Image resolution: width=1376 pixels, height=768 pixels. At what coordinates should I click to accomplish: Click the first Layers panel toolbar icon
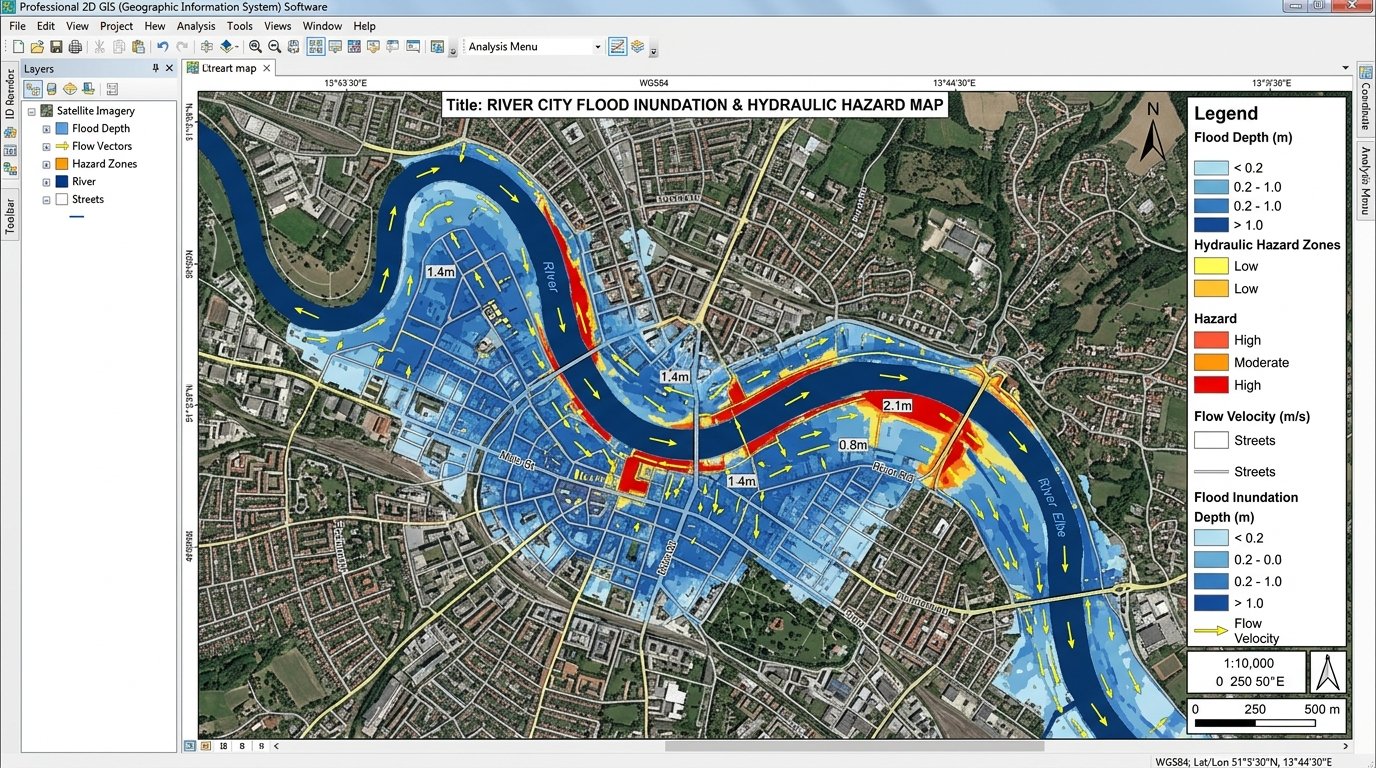pos(33,89)
